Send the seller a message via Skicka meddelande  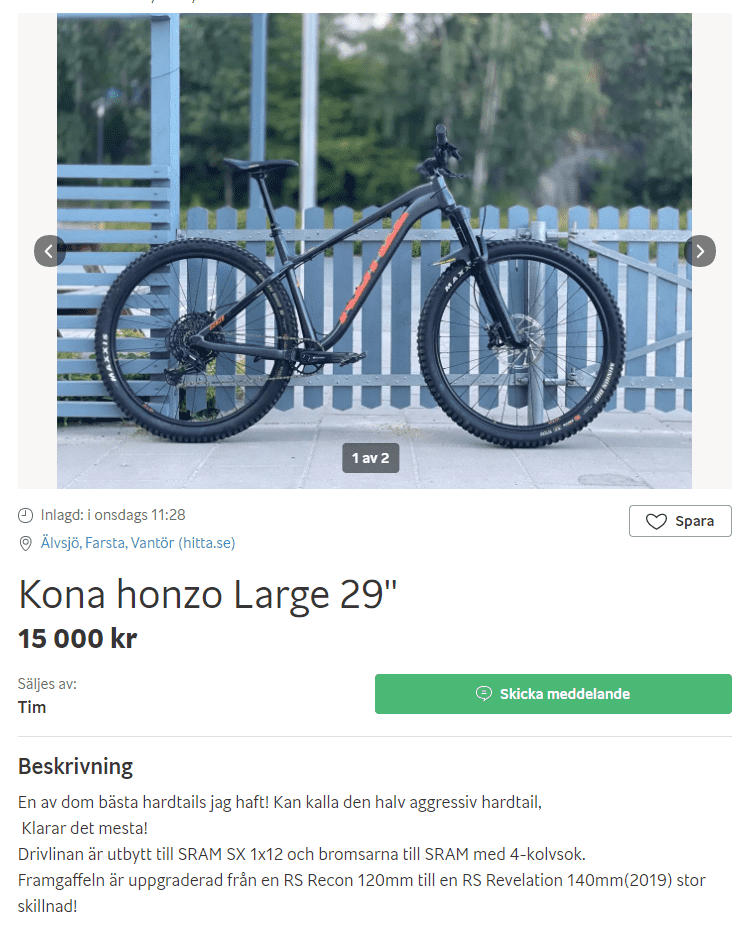coord(553,694)
